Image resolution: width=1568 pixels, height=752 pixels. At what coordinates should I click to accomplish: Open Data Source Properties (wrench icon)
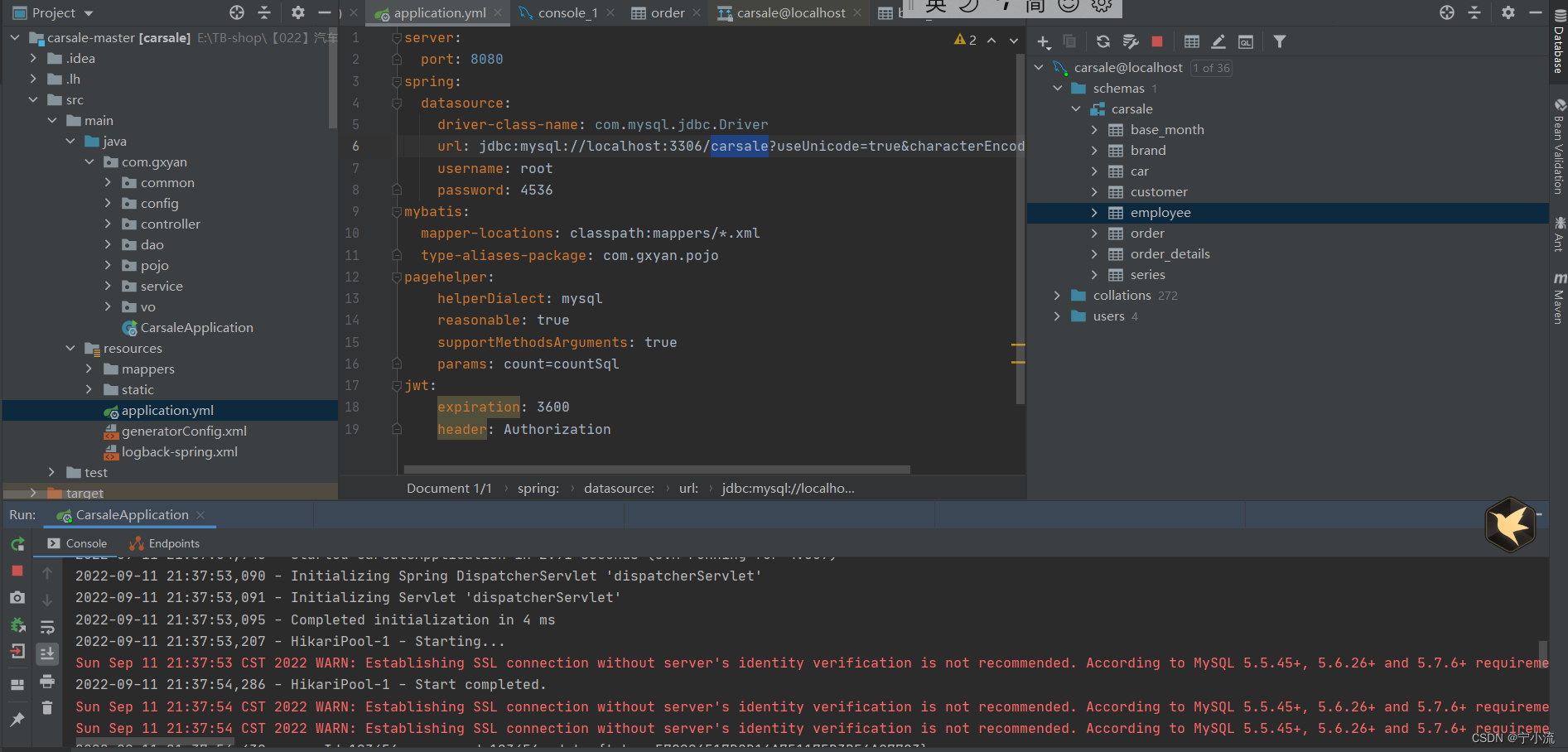(1131, 41)
